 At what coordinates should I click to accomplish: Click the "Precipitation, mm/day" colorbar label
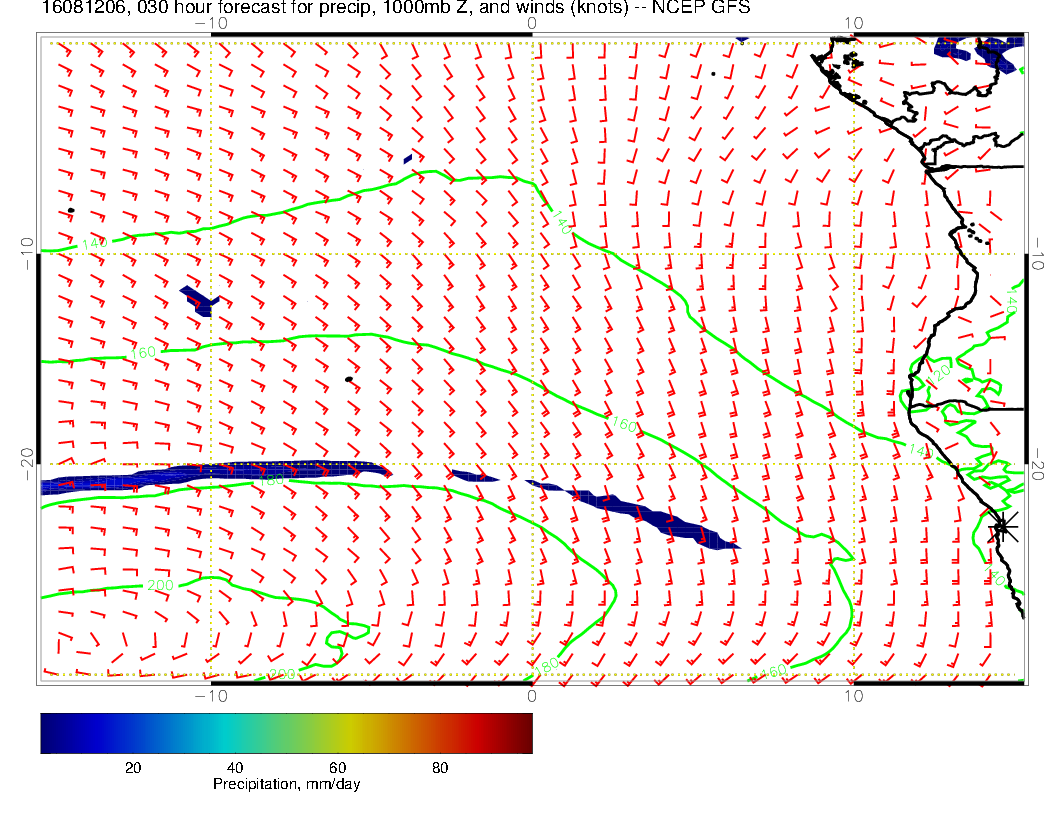coord(286,785)
